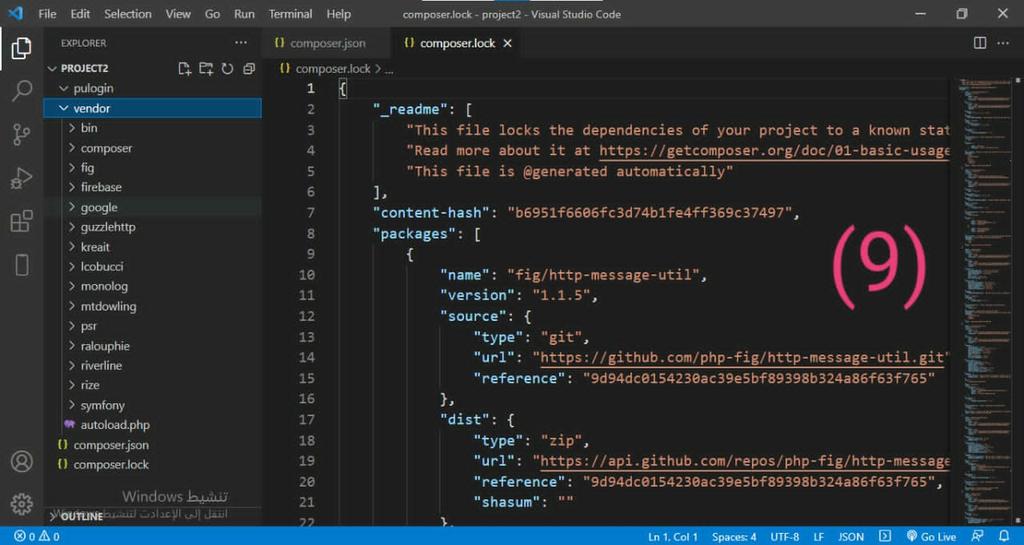The width and height of the screenshot is (1024, 545).
Task: Open Run and Debug view
Action: pos(21,178)
